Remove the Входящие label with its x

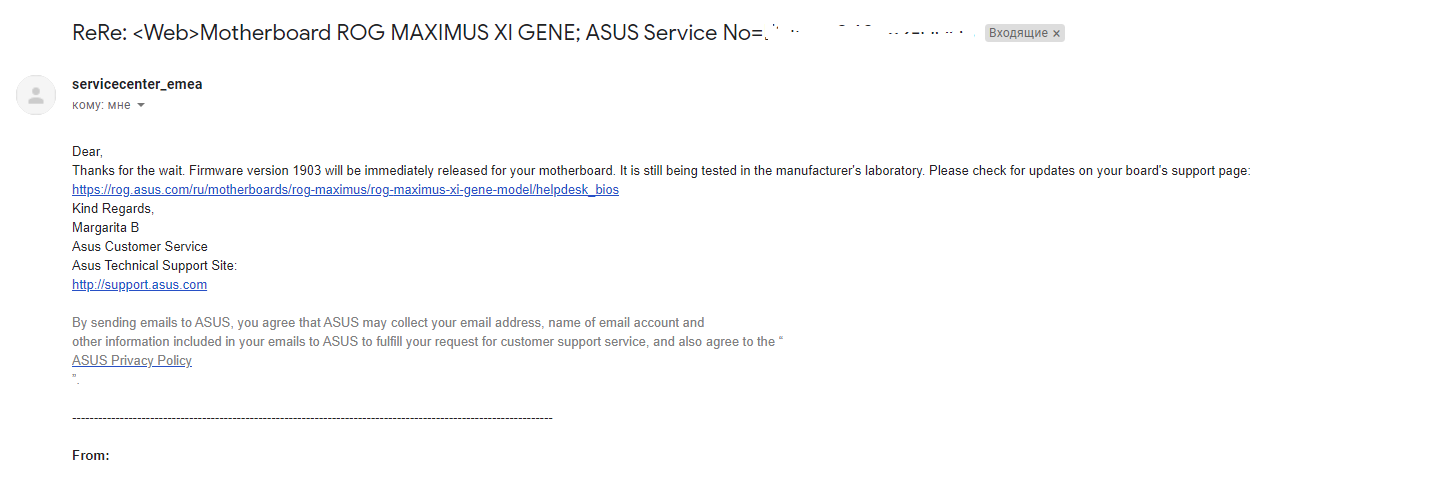coord(1056,33)
